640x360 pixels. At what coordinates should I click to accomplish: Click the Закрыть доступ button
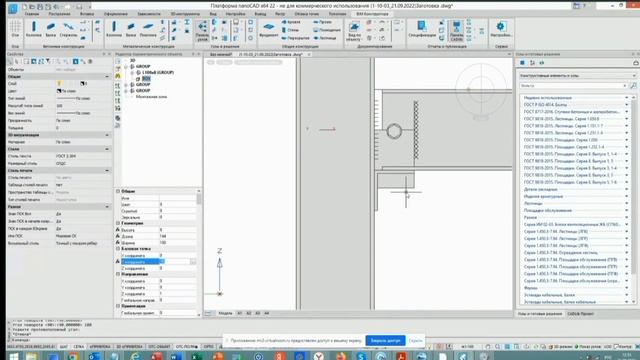click(385, 340)
